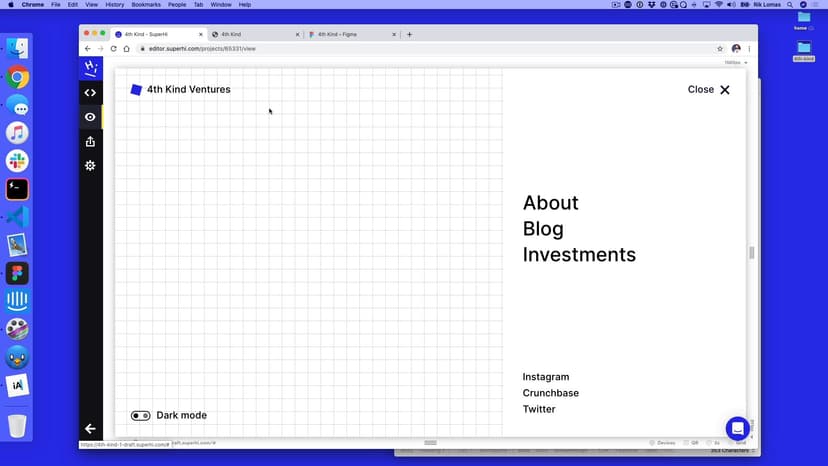Toggle the QR option in bottom bar
This screenshot has height=466, width=828.
pos(692,442)
